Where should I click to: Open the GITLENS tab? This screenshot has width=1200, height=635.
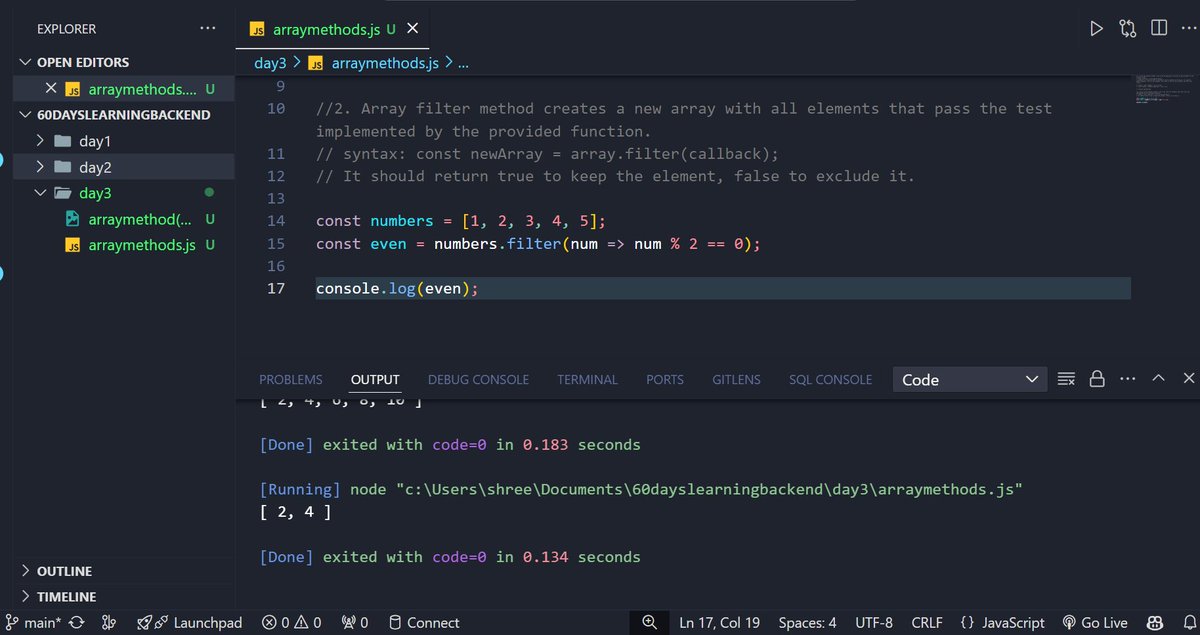(x=736, y=380)
